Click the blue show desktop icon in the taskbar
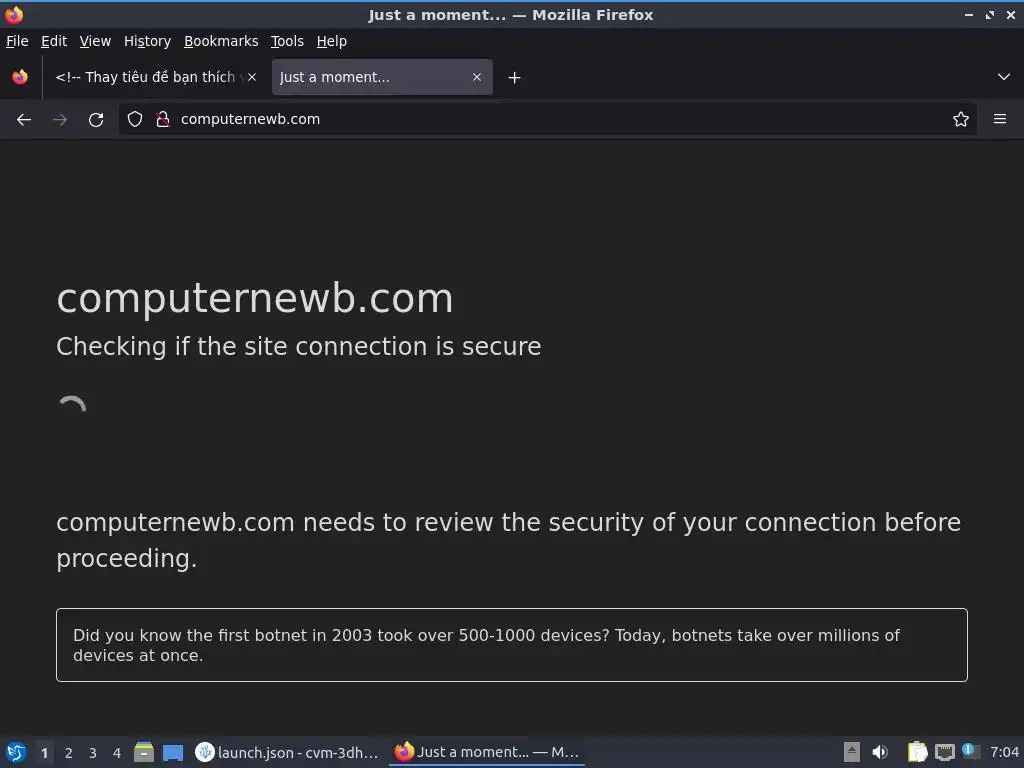This screenshot has width=1024, height=768. [x=173, y=752]
